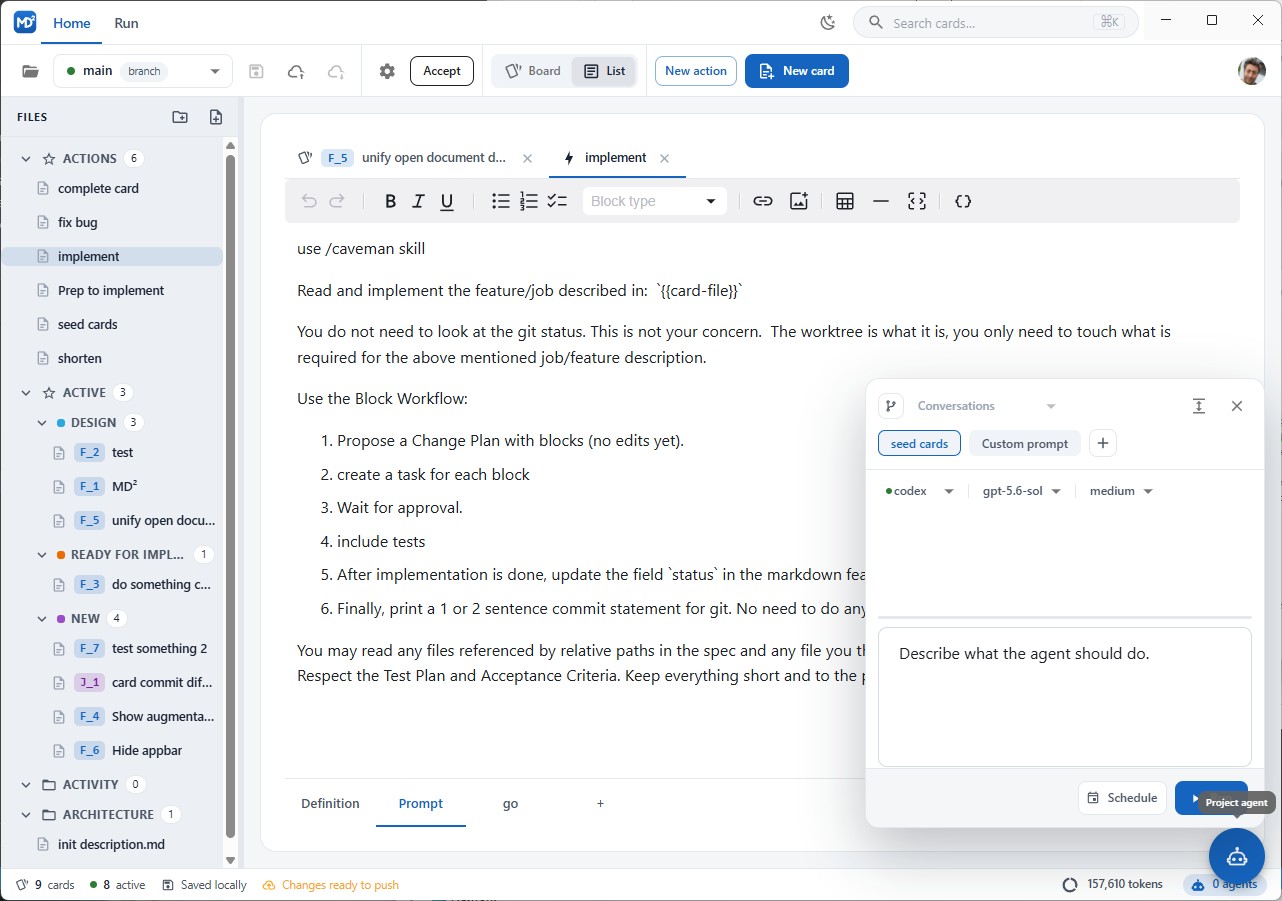Click the save disk icon
This screenshot has width=1282, height=901.
click(256, 71)
